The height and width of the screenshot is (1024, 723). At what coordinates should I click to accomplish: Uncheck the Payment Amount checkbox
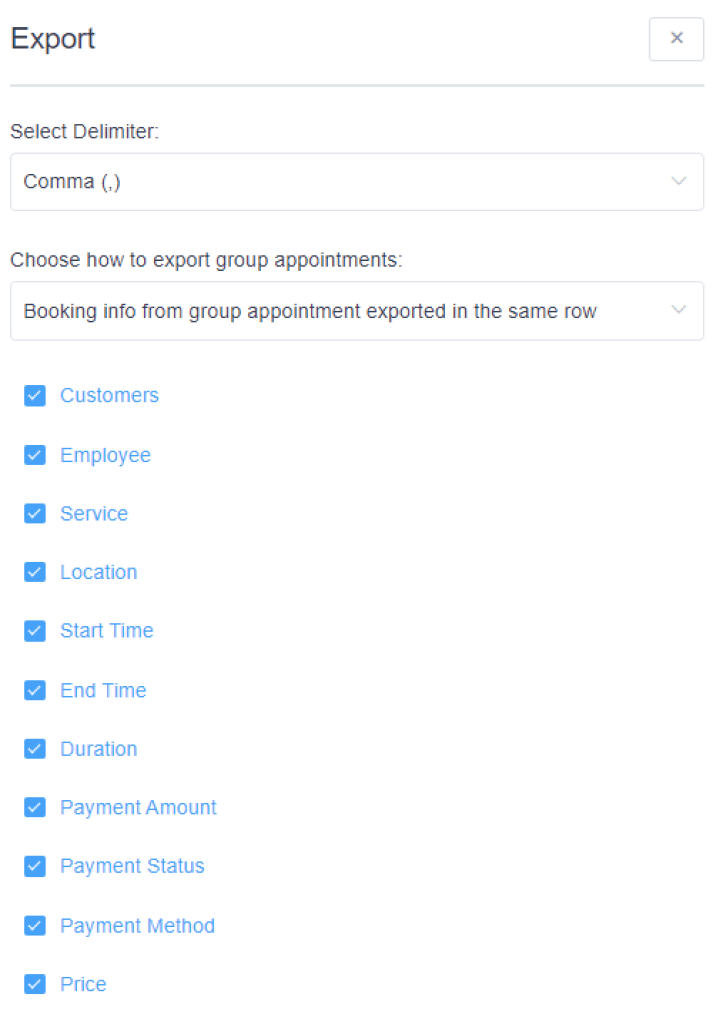(35, 807)
